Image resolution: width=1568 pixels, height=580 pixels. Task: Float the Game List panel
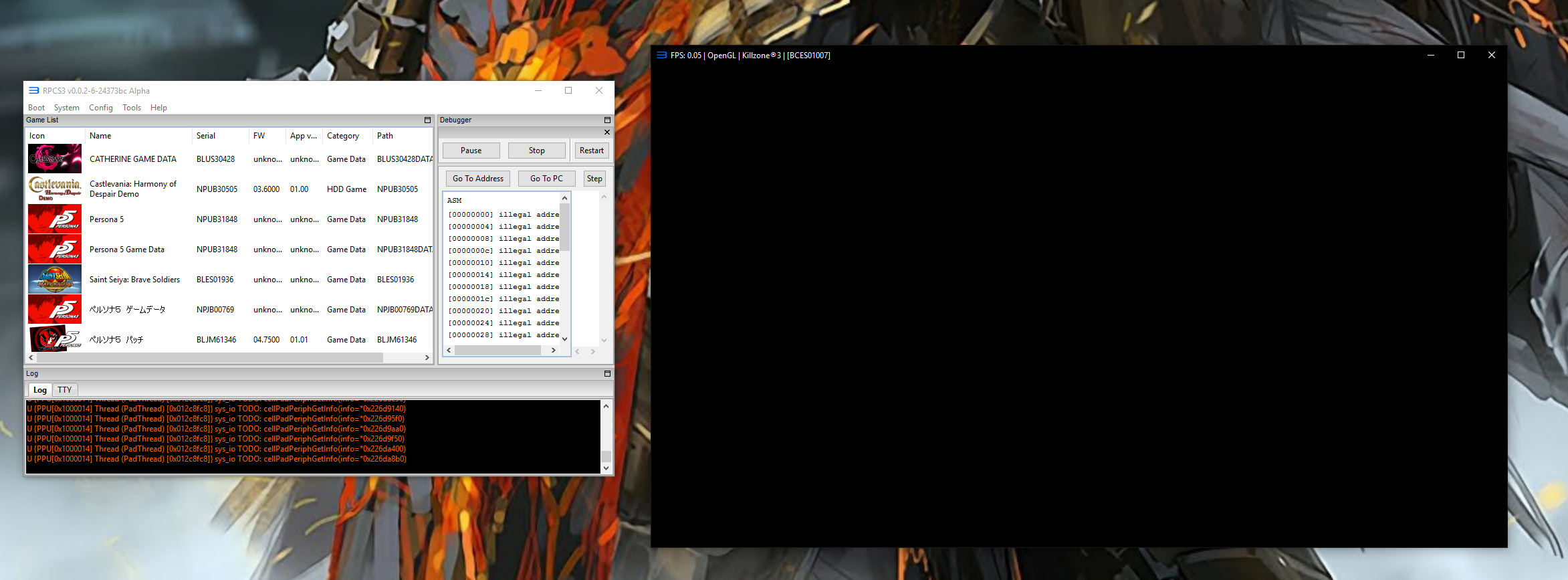point(427,120)
